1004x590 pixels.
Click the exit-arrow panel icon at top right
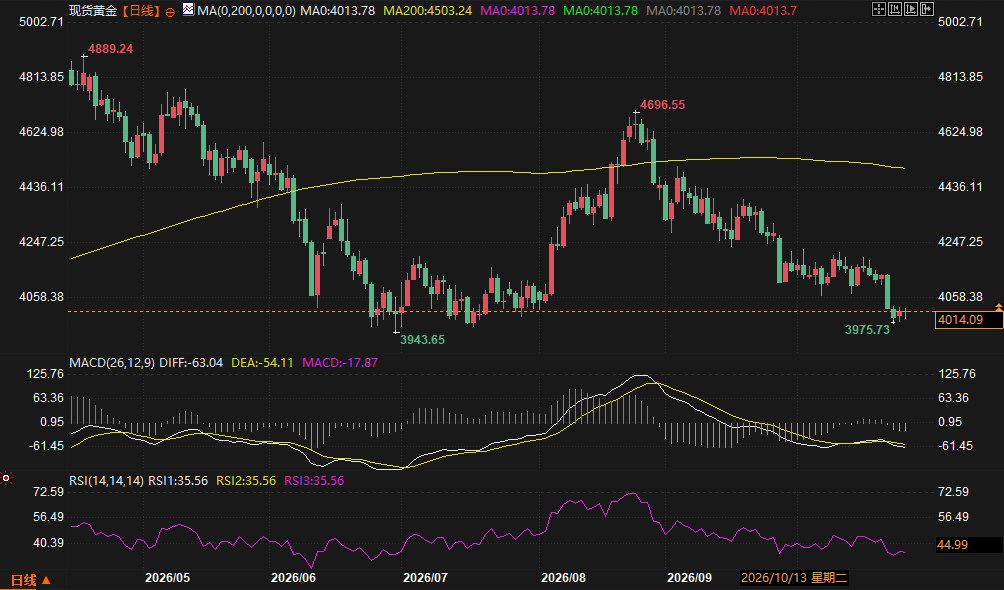[927, 9]
